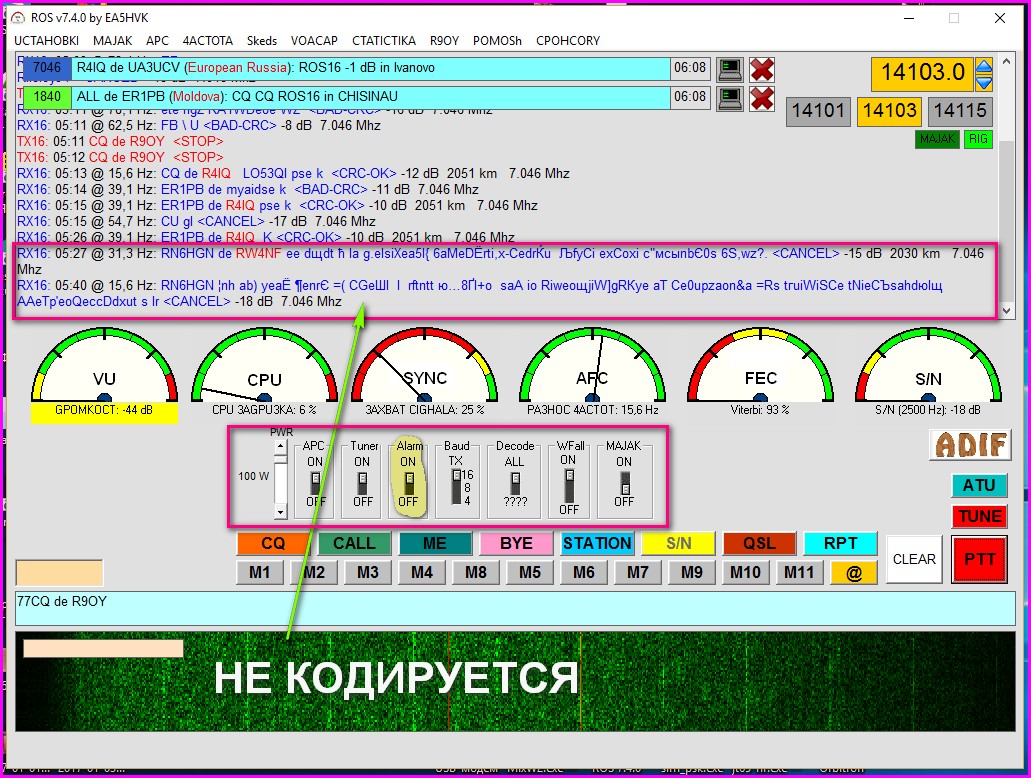Open the Skeds menu

262,41
